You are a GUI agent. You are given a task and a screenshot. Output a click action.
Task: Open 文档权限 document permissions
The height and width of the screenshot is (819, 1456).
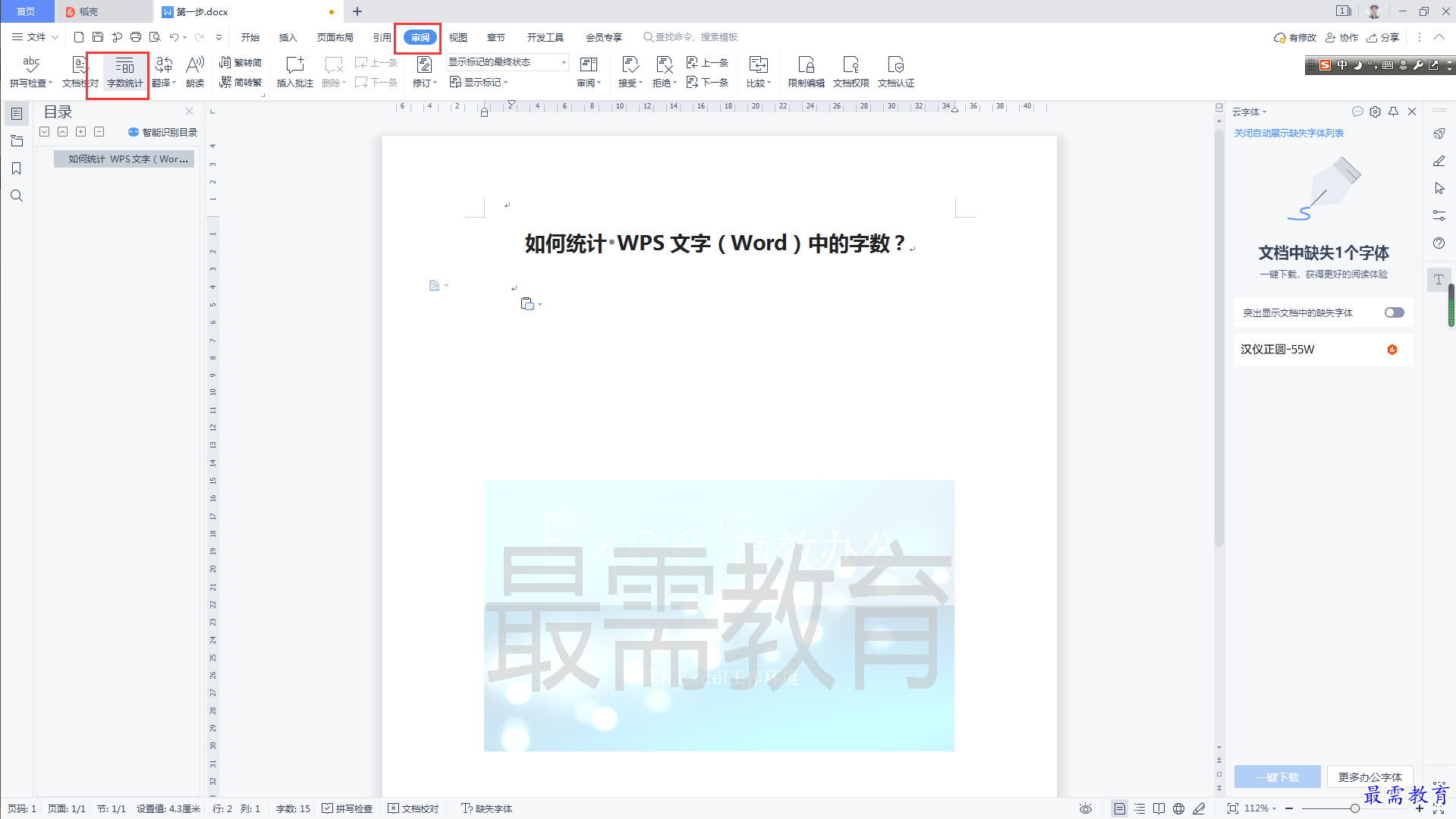pos(851,72)
